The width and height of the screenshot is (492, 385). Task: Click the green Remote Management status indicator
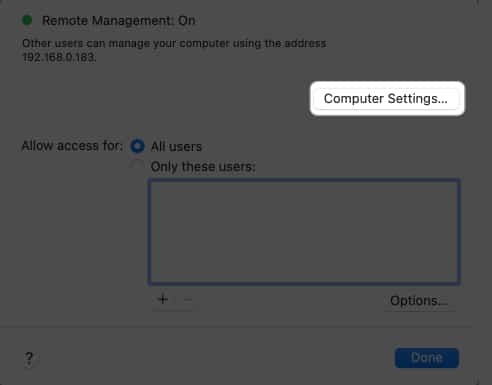pos(27,20)
